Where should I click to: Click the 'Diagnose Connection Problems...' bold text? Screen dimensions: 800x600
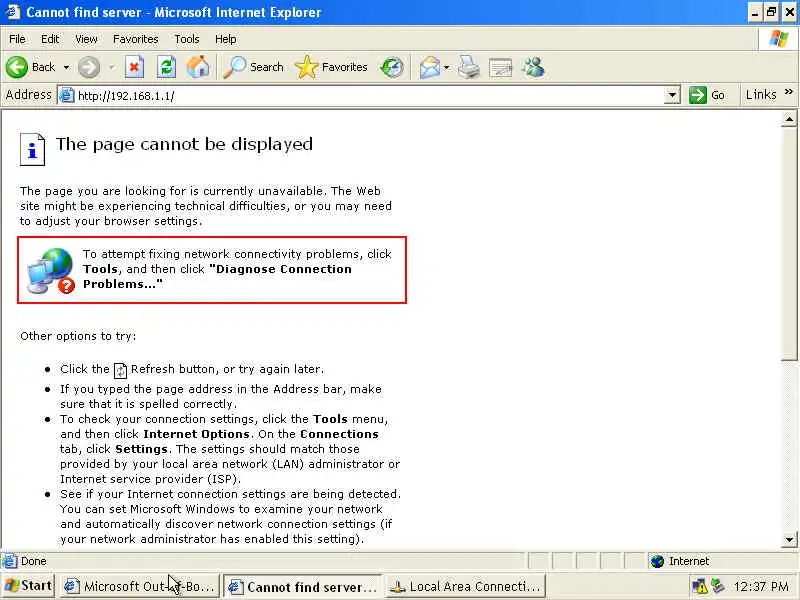(217, 277)
